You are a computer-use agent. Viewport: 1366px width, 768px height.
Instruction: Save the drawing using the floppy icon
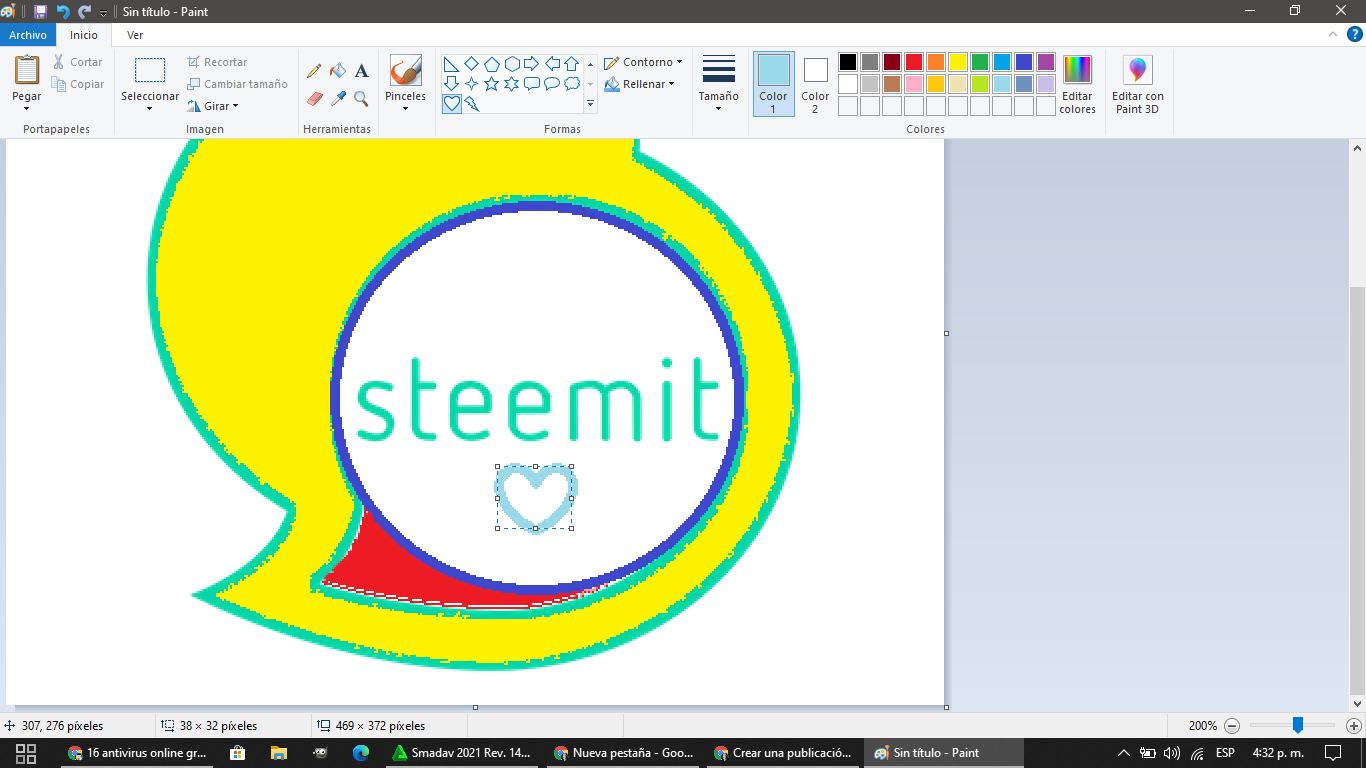click(x=40, y=11)
